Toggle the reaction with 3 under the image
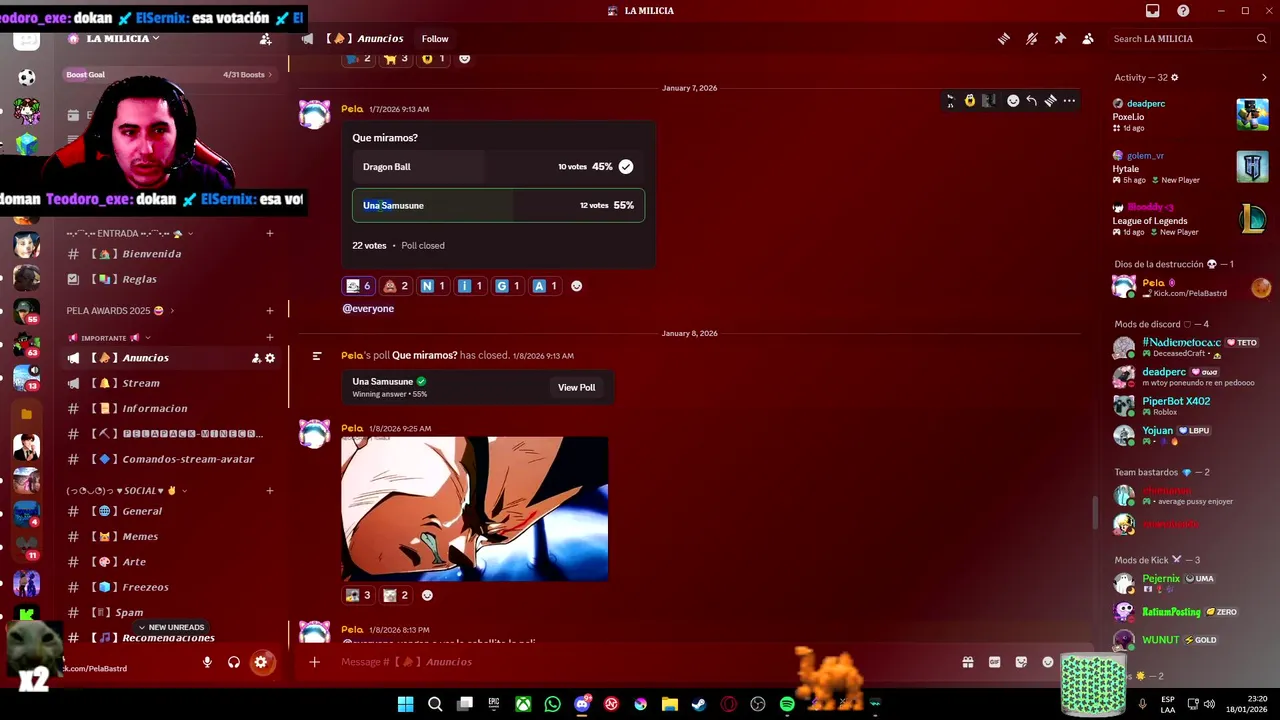1280x720 pixels. coord(358,595)
